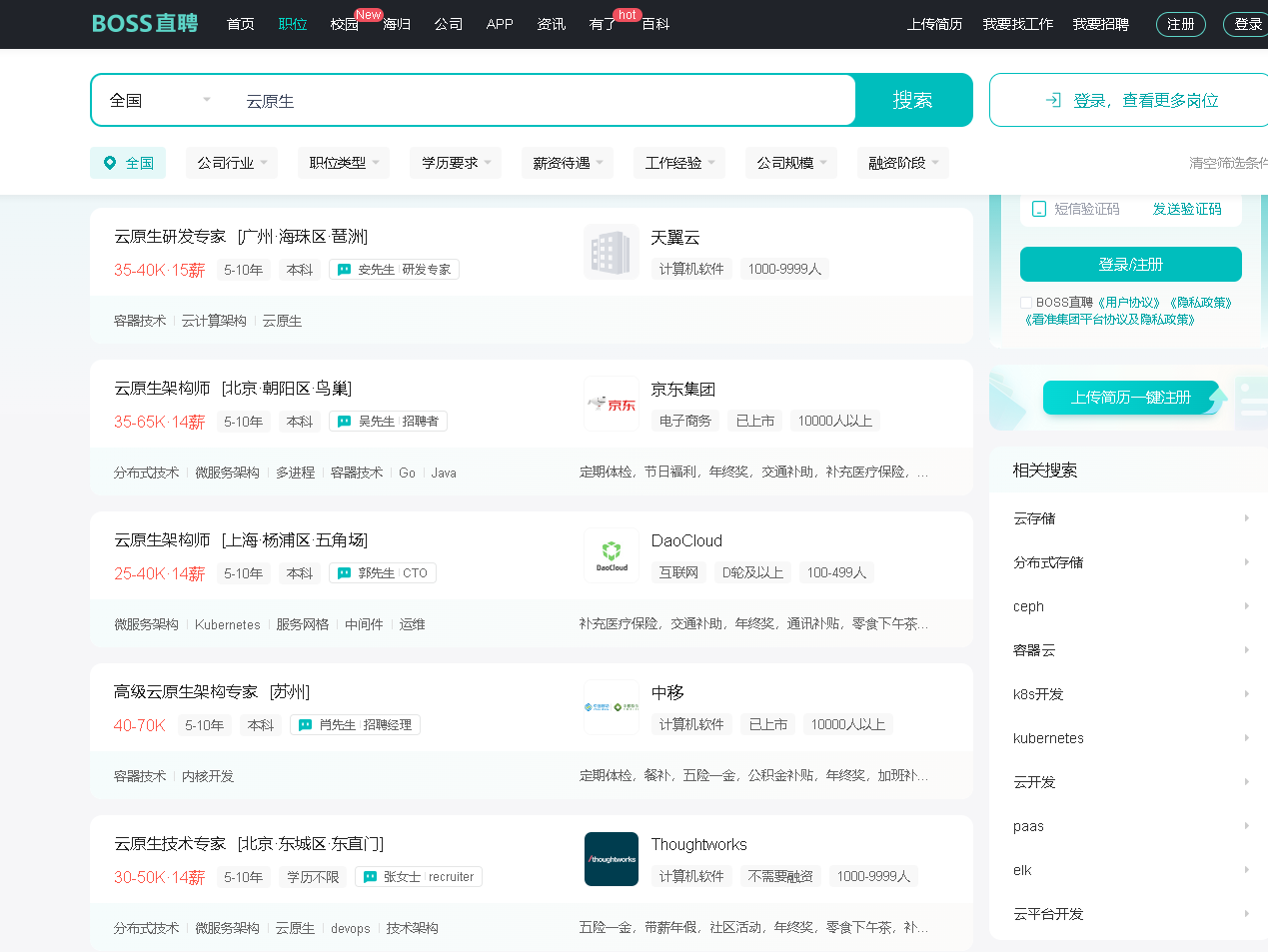Click the 京东 company logo
This screenshot has height=952, width=1268.
[612, 405]
